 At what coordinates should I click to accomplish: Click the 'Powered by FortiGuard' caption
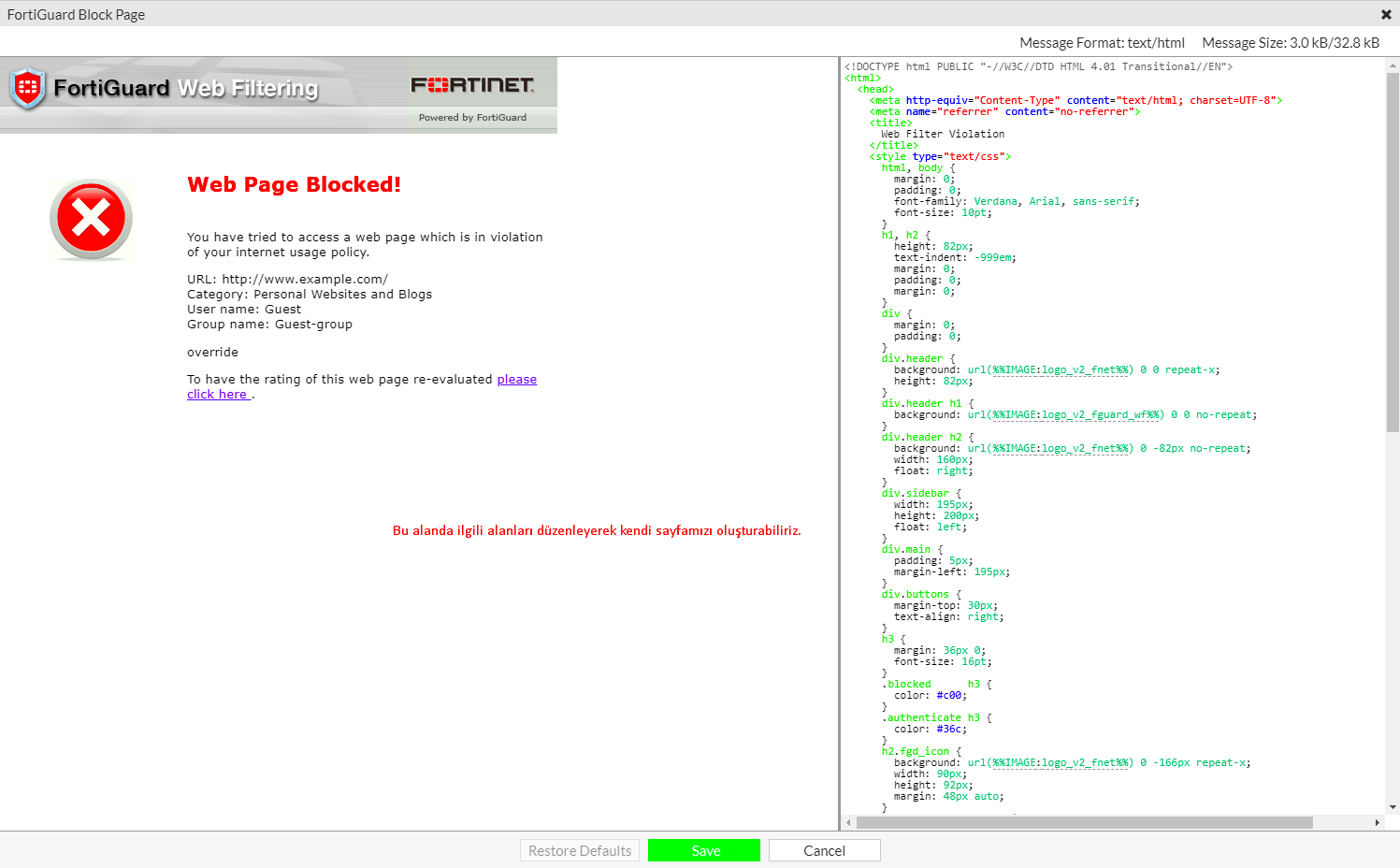[472, 117]
